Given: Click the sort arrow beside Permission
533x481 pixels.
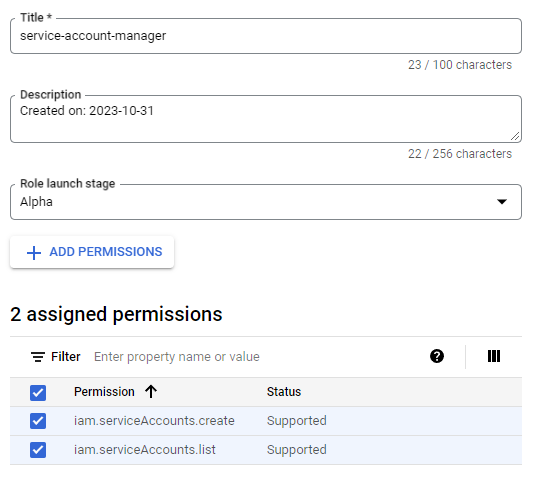Looking at the screenshot, I should (151, 392).
